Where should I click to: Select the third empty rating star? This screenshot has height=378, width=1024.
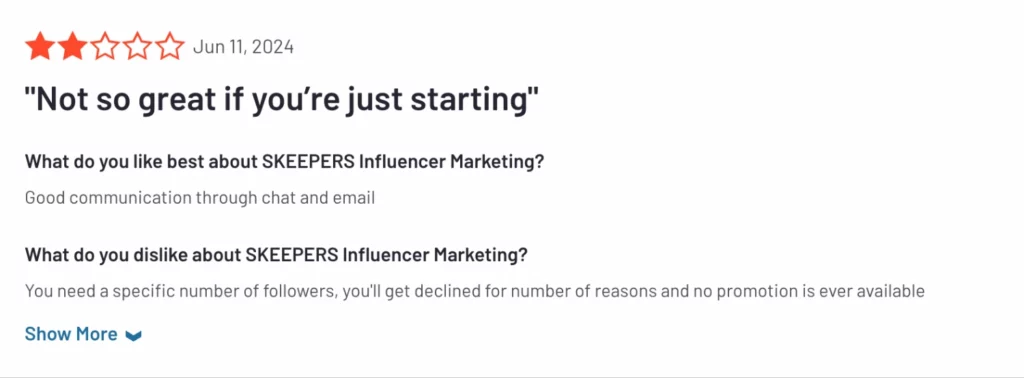coord(105,47)
